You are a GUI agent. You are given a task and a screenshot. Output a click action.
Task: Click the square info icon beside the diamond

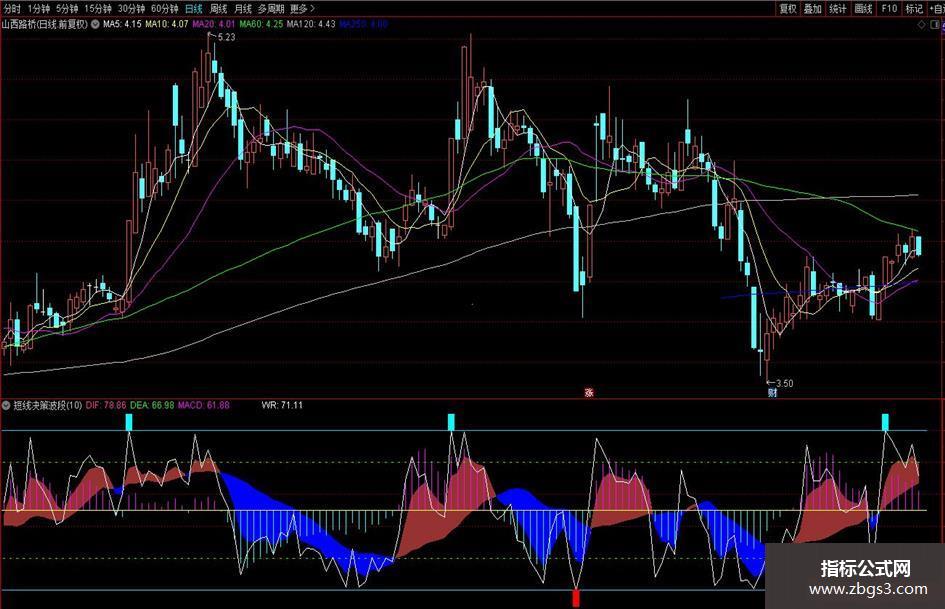pyautogui.click(x=936, y=25)
